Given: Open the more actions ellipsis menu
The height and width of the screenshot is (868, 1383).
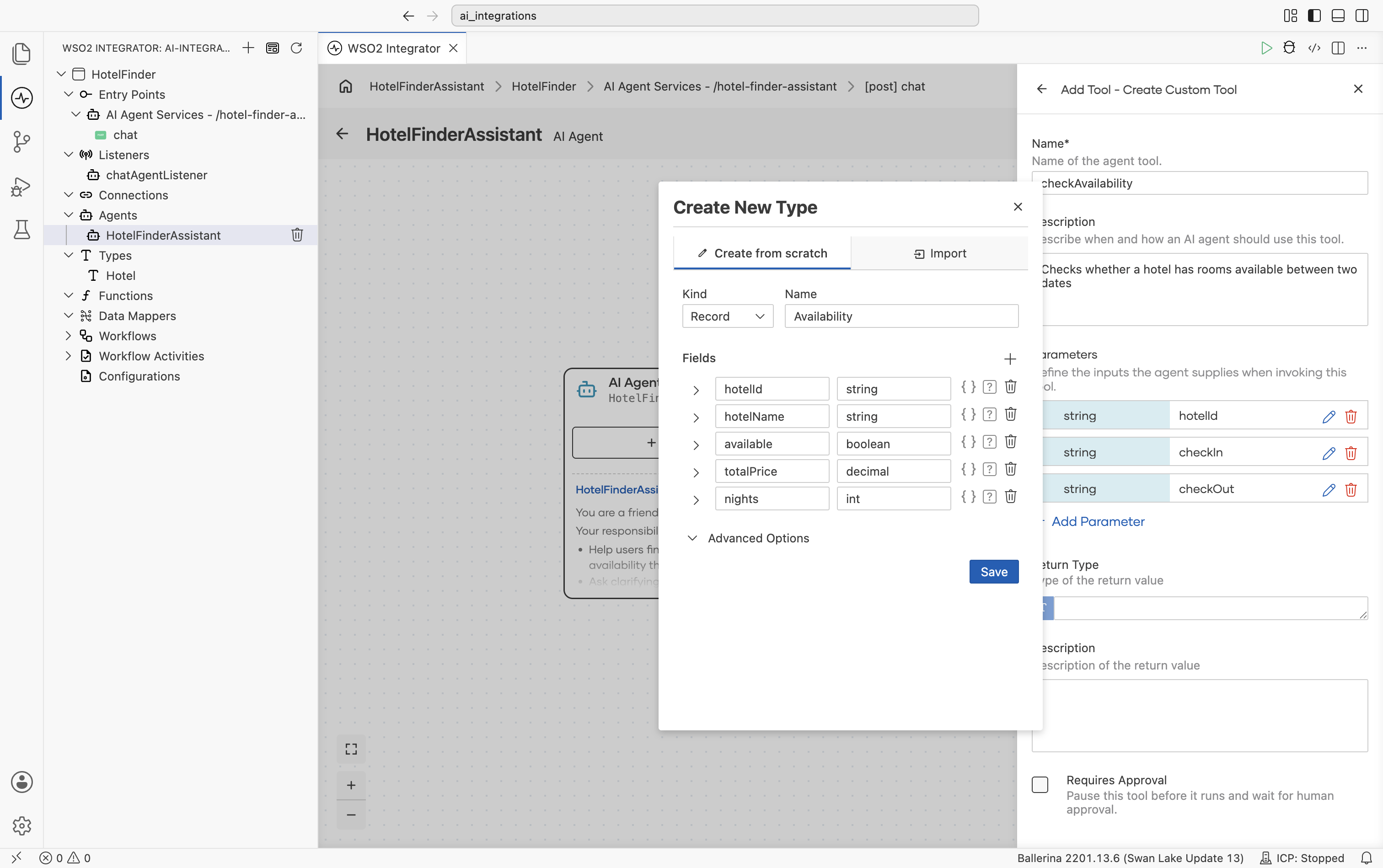Looking at the screenshot, I should coord(1362,48).
